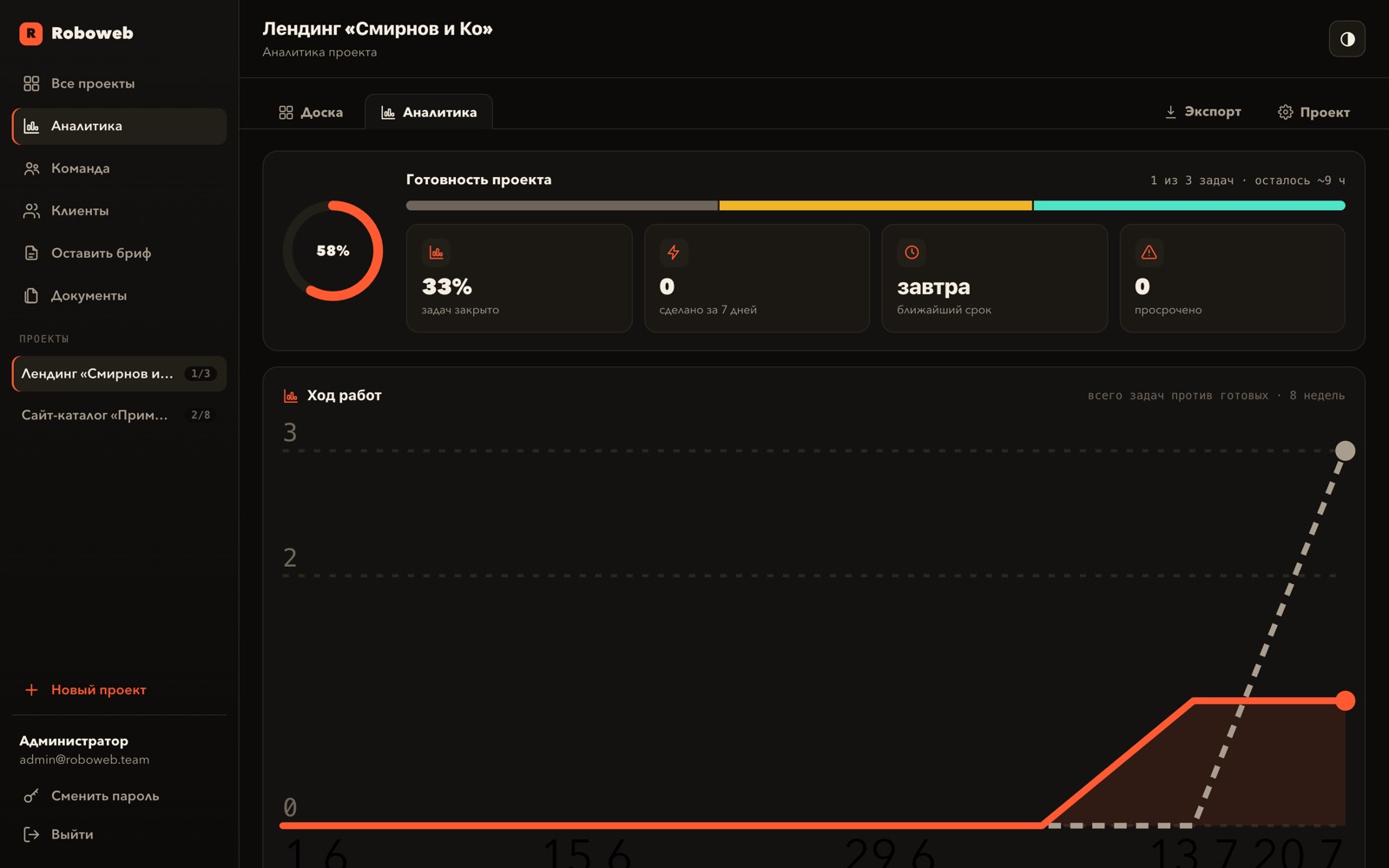Open Оставить бриф document icon

[x=31, y=253]
